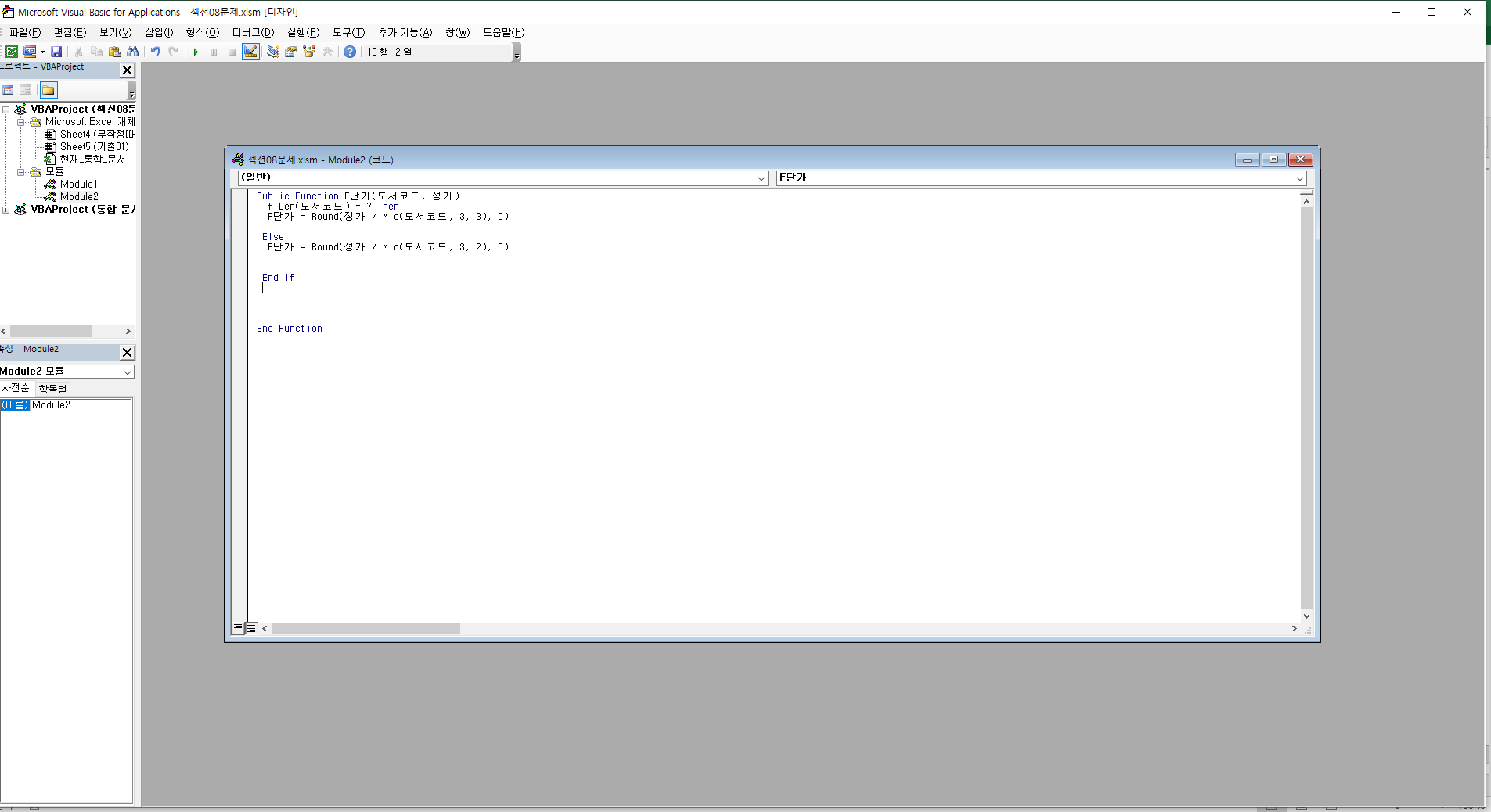Click the View Microsoft Excel icon
Viewport: 1491px width, 812px height.
[x=12, y=52]
